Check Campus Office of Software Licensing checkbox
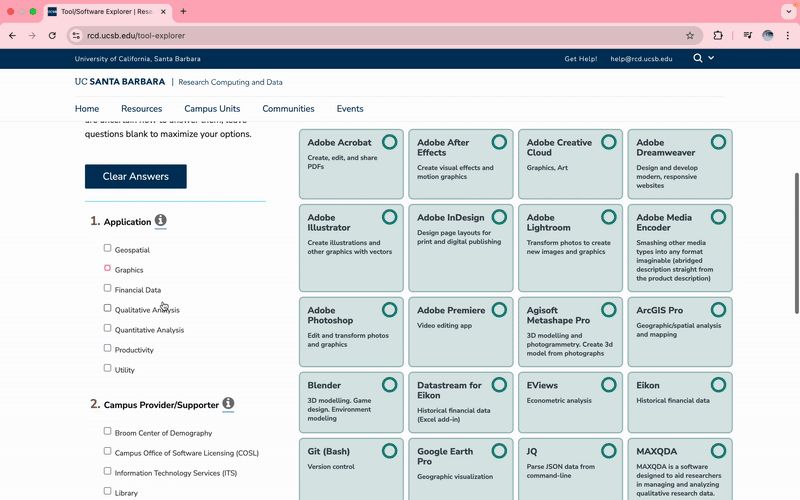 pos(107,451)
